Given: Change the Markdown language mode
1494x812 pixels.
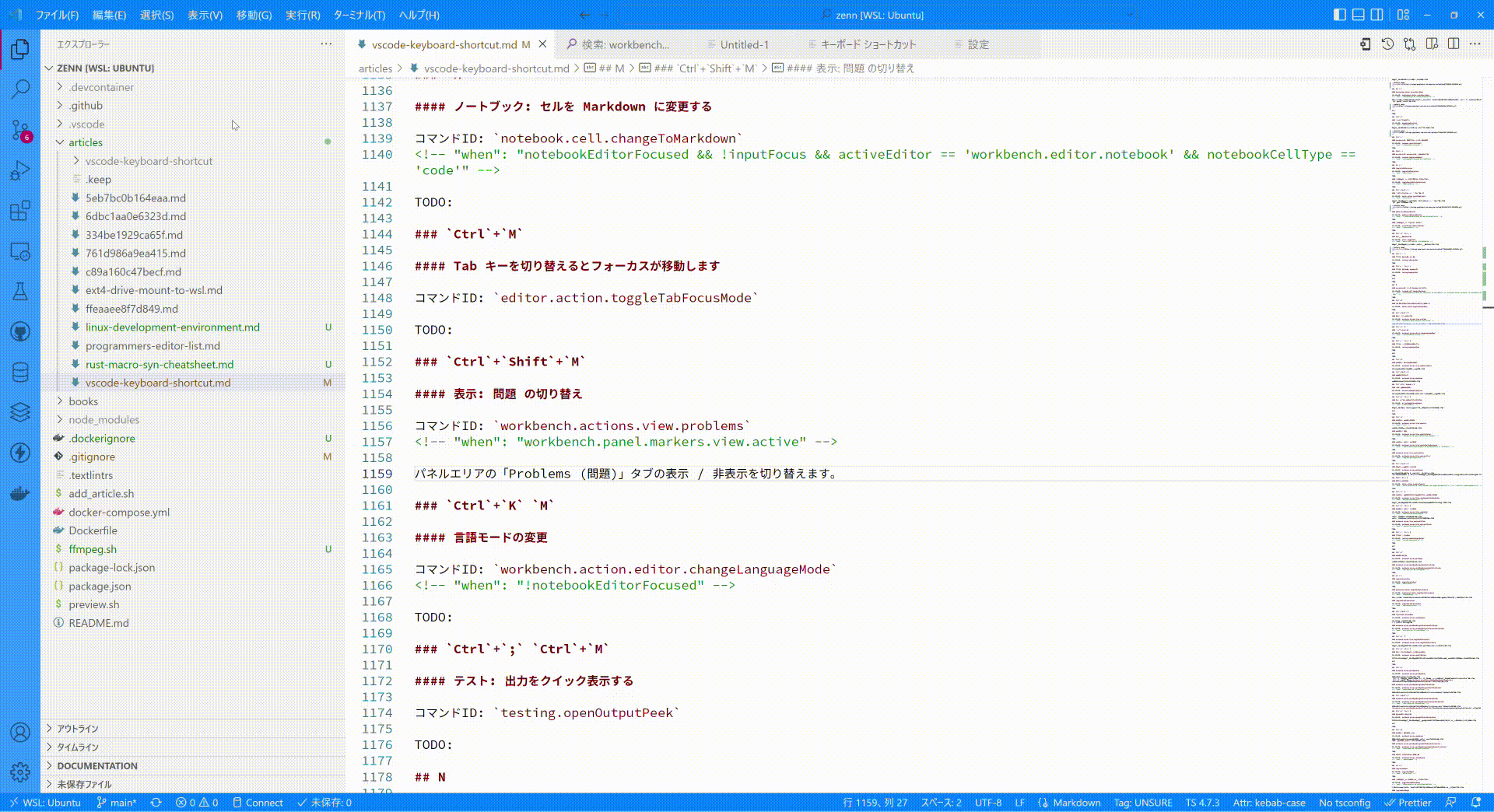Looking at the screenshot, I should tap(1076, 803).
